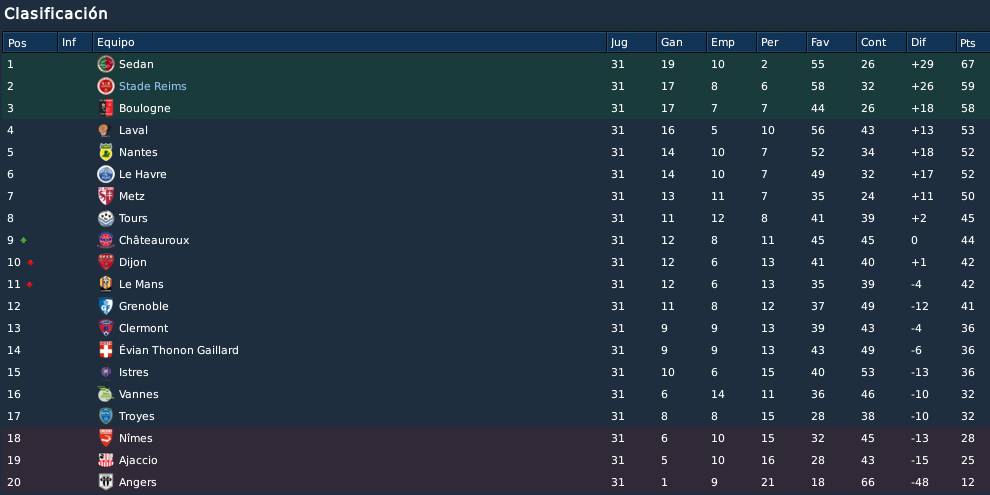The height and width of the screenshot is (495, 990).
Task: Click the green up arrow beside Châteauroux
Action: pos(24,240)
